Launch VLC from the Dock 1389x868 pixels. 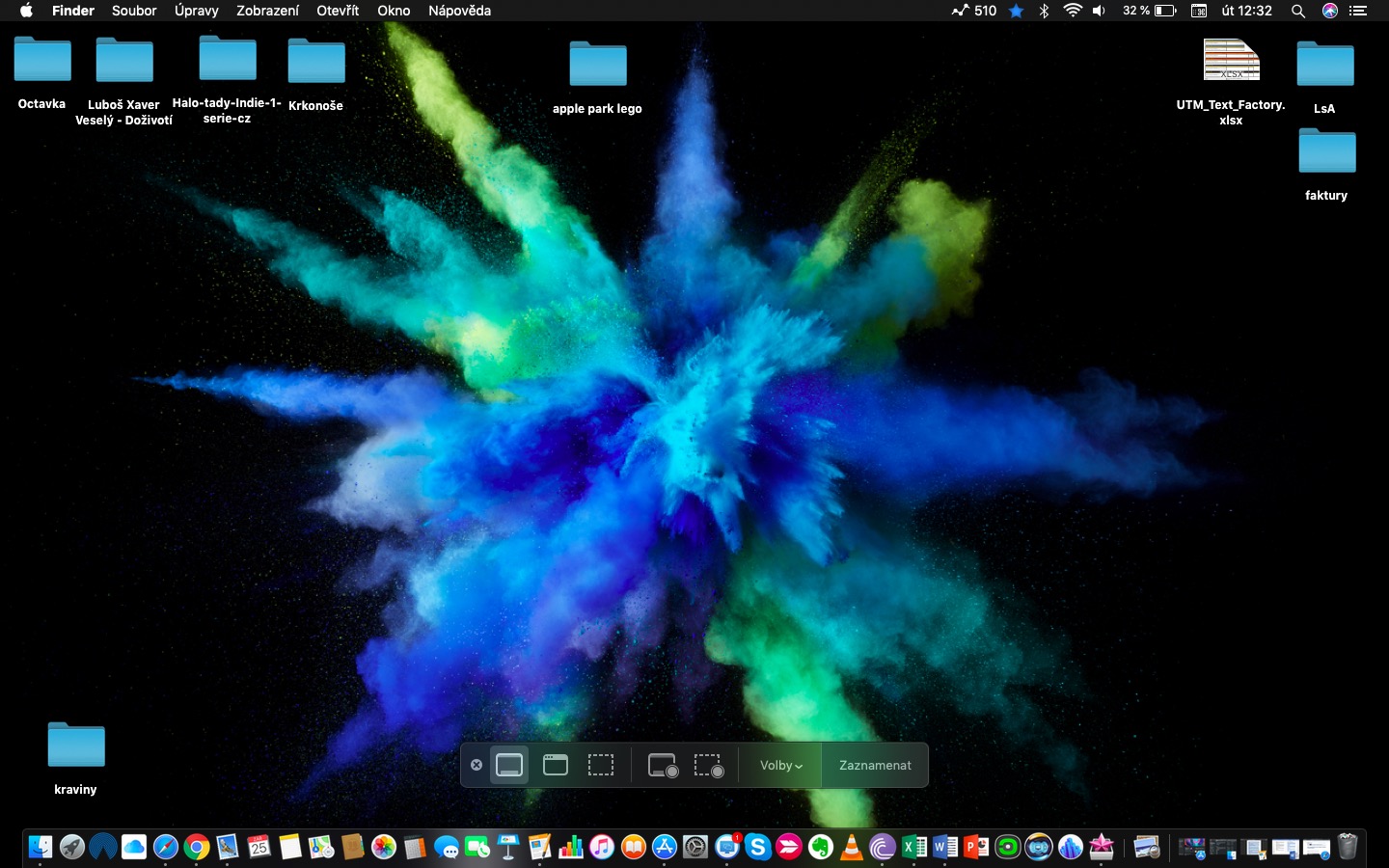pyautogui.click(x=851, y=847)
